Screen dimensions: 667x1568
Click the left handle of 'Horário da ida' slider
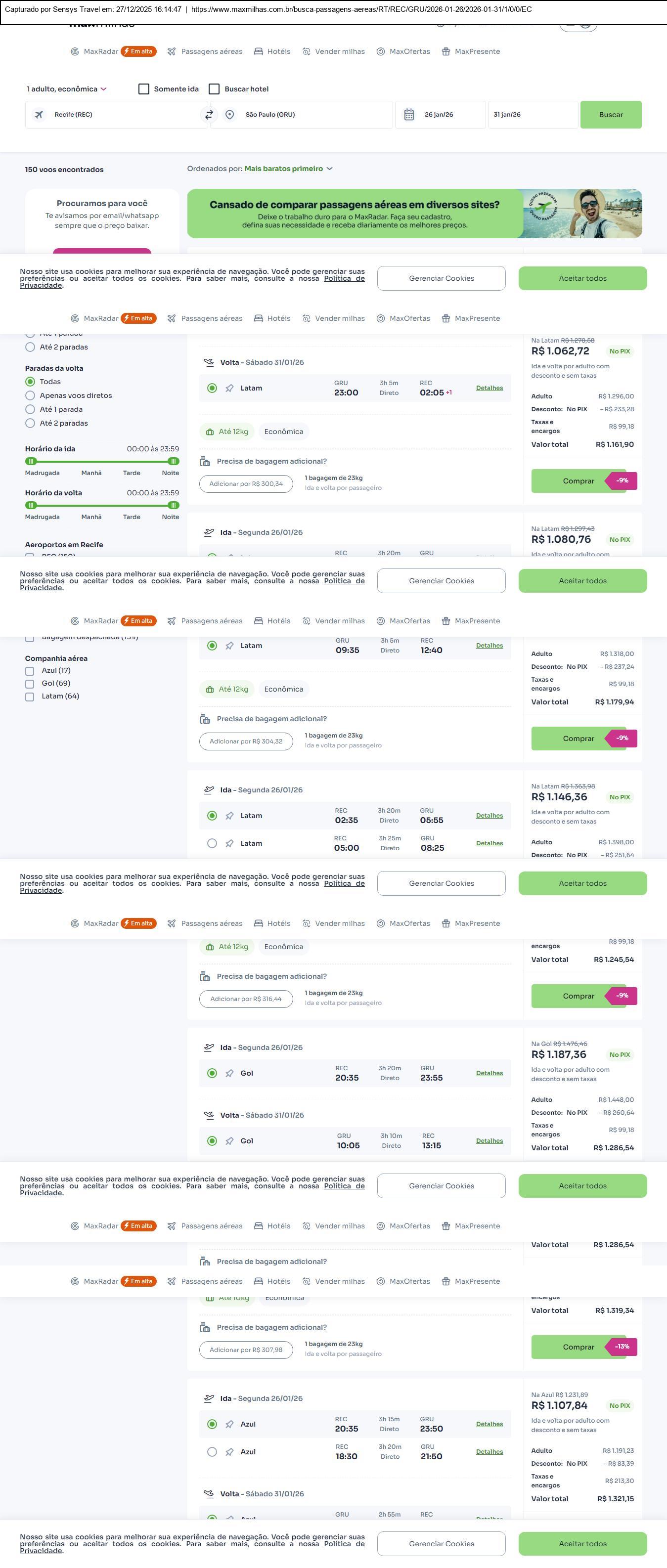tap(31, 461)
